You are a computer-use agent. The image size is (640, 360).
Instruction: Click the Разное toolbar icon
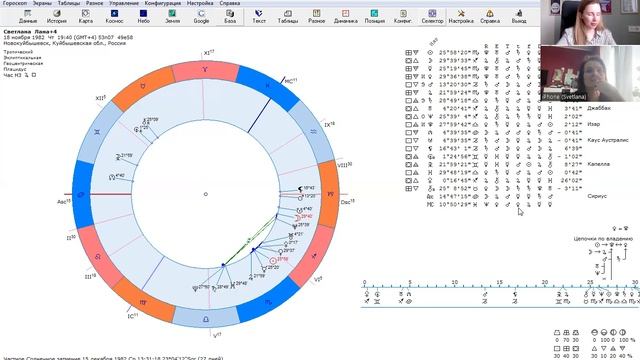(x=316, y=16)
